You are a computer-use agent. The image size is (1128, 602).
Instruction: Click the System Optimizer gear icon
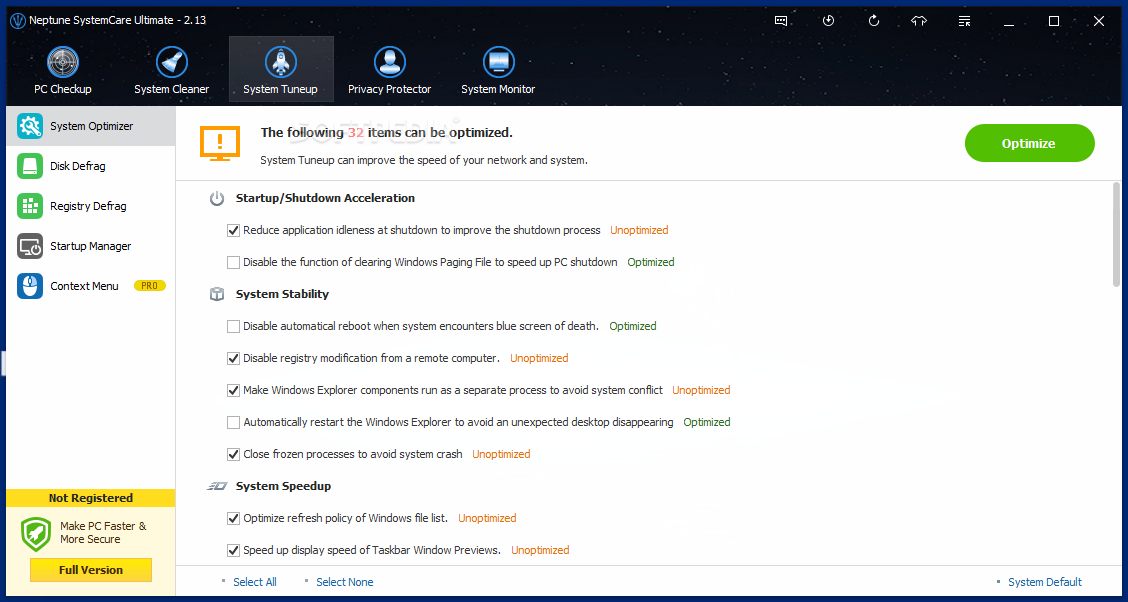[x=30, y=126]
